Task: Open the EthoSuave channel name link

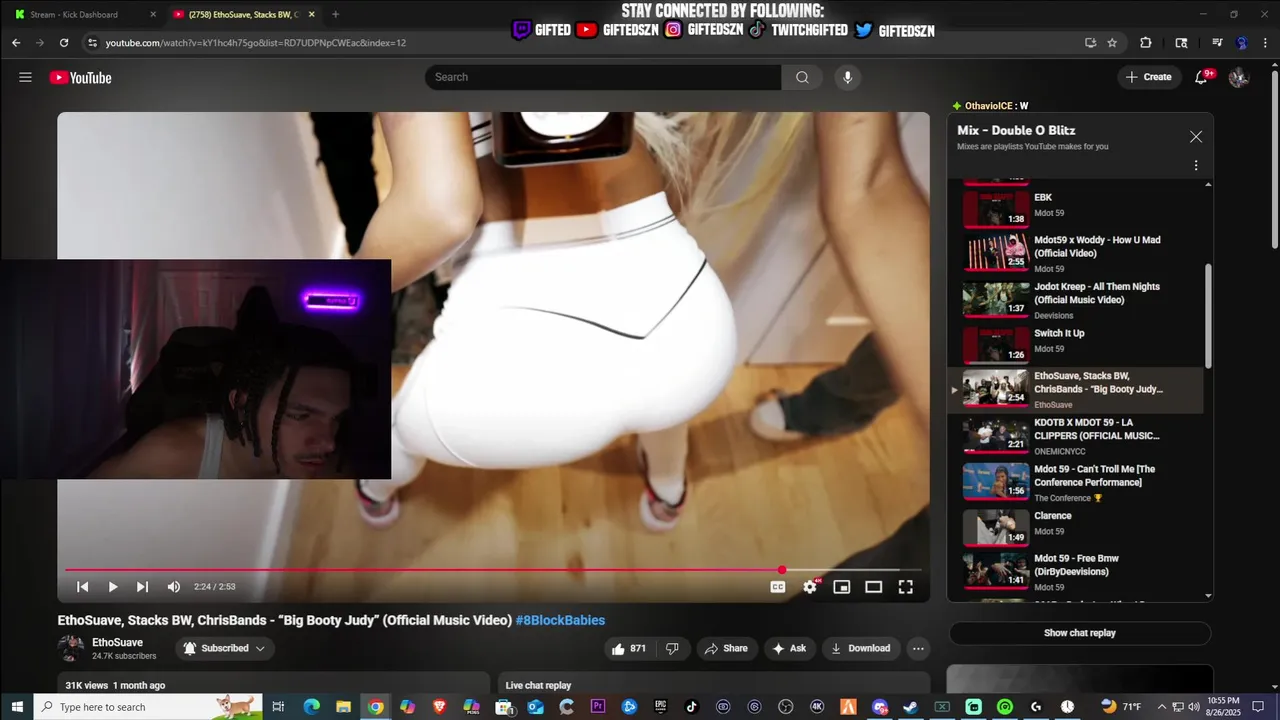Action: (x=117, y=642)
